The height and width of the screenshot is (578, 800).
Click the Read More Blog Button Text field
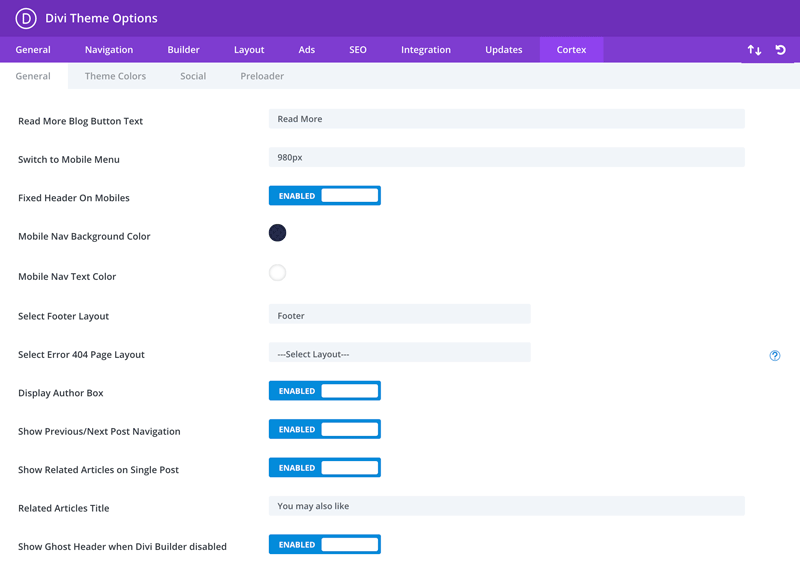[x=507, y=119]
